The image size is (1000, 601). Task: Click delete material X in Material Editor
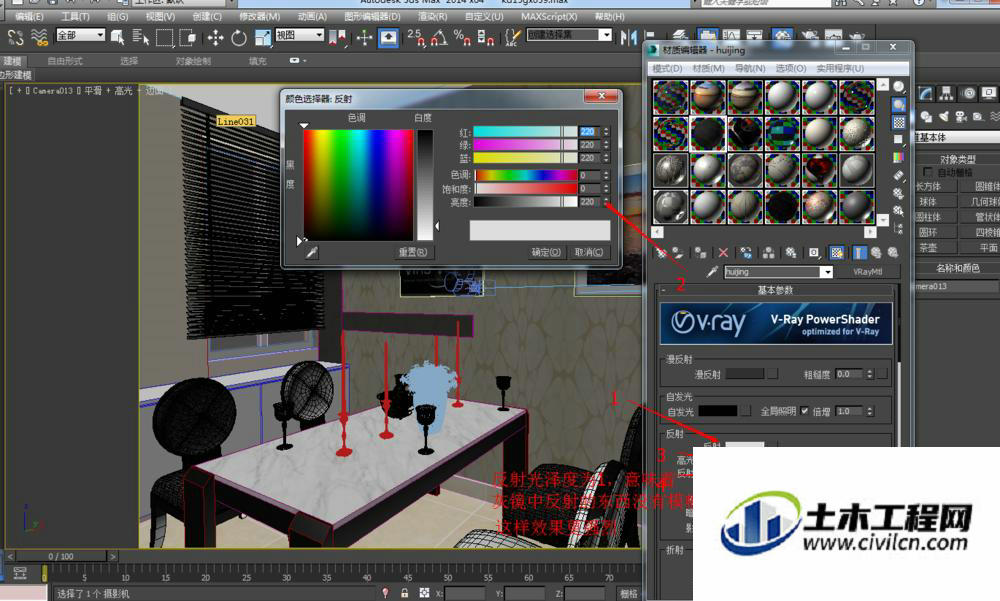[x=723, y=253]
